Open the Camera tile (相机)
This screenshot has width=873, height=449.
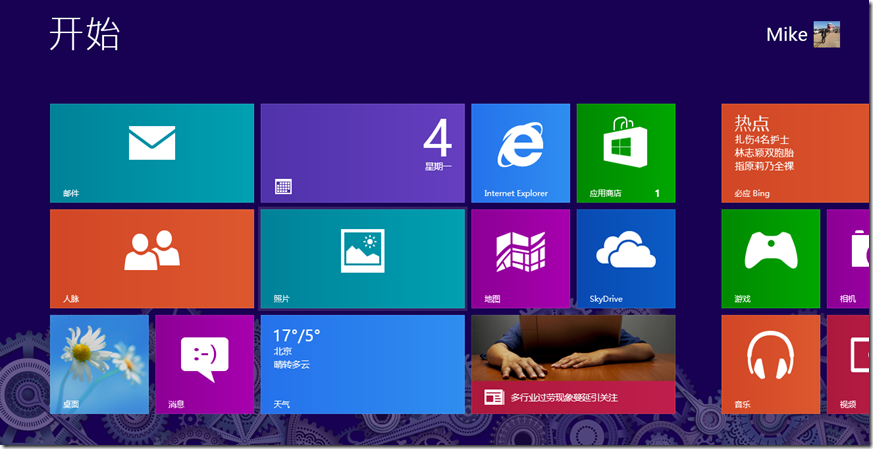pyautogui.click(x=848, y=258)
